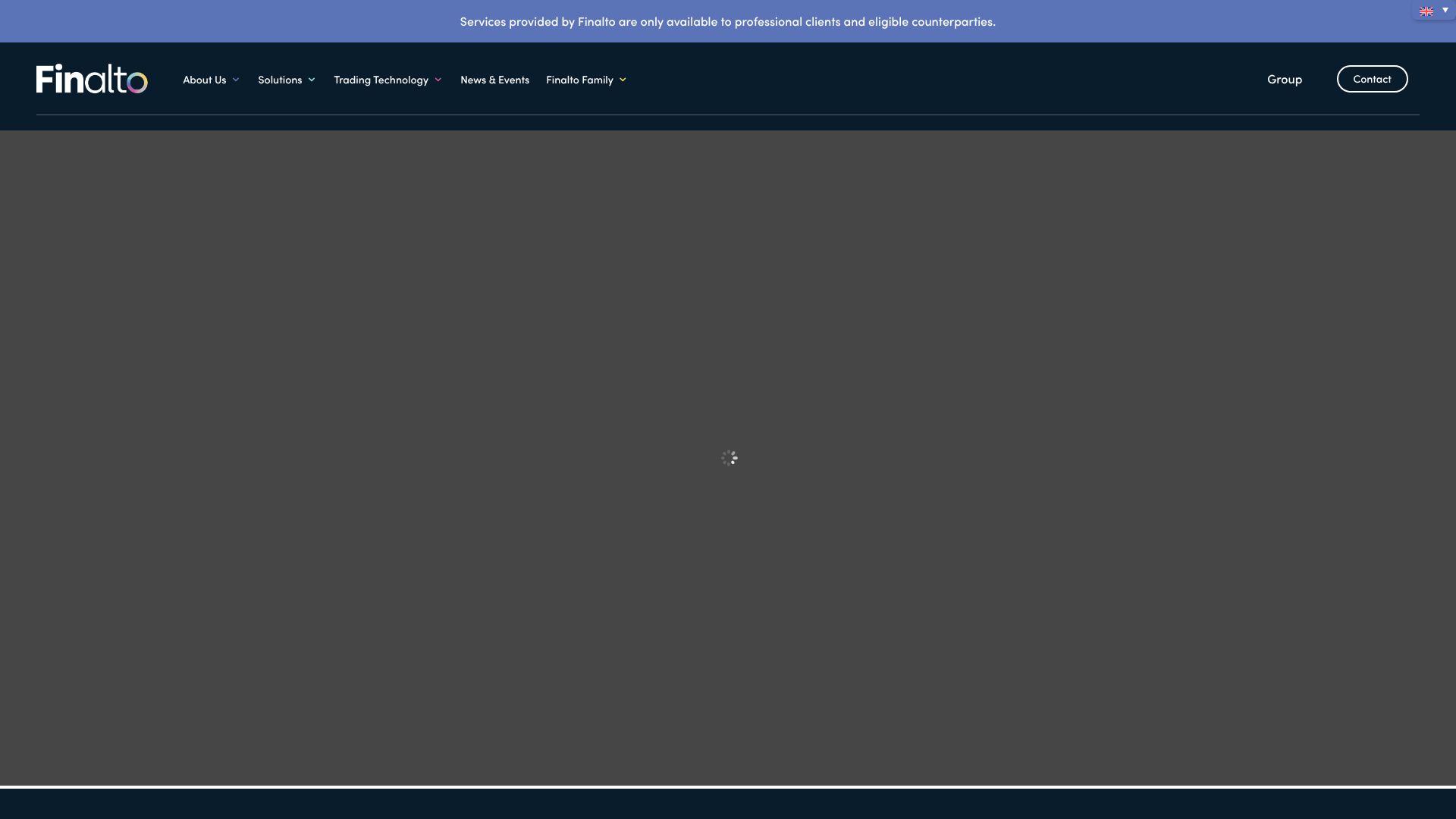Open the Solutions menu label
This screenshot has width=1456, height=819.
pyautogui.click(x=279, y=80)
